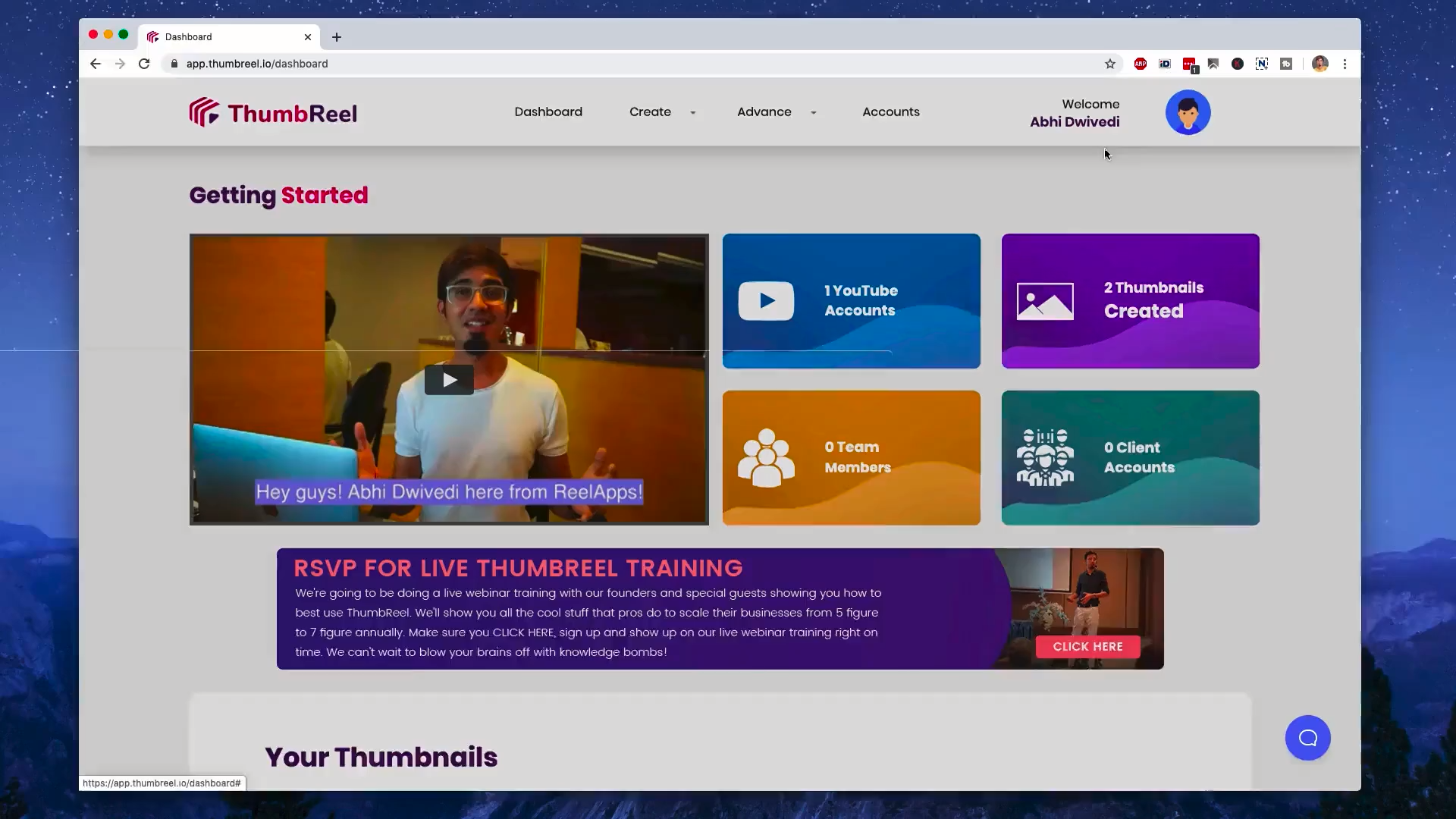
Task: Click the client group icon on teal card
Action: [1045, 457]
